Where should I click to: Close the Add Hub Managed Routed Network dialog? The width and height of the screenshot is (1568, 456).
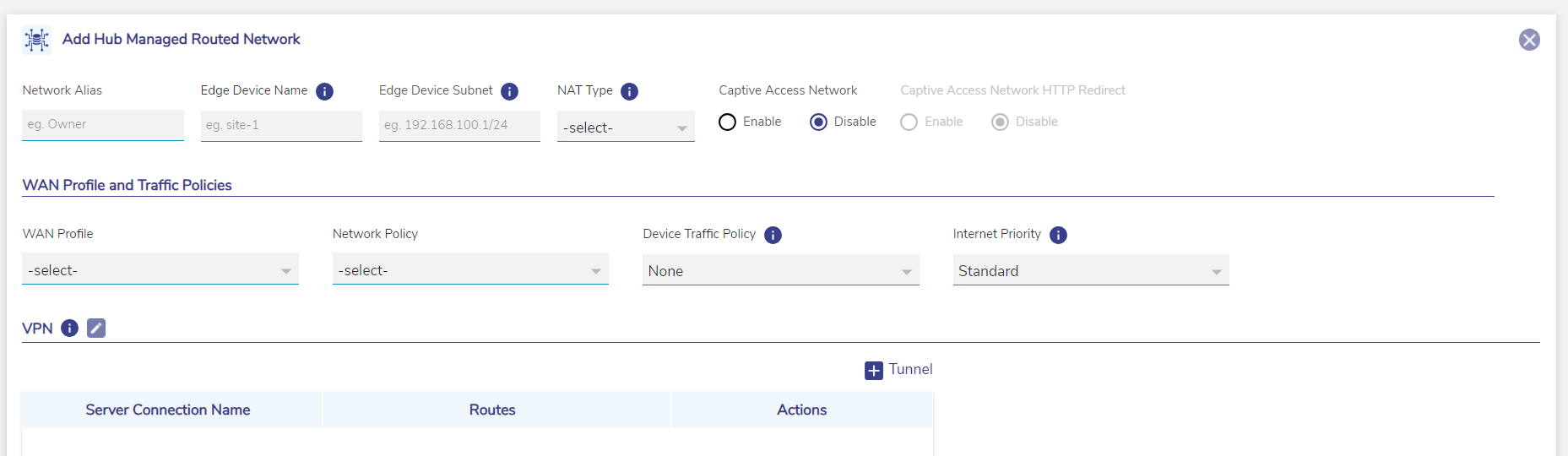tap(1528, 40)
